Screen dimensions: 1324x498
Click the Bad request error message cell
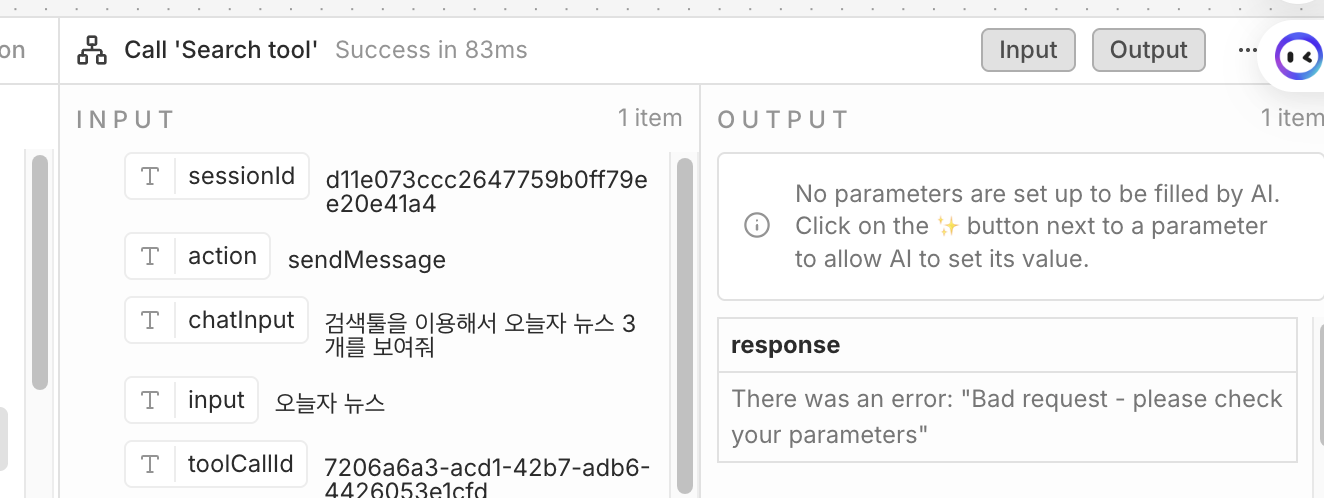[x=1007, y=417]
